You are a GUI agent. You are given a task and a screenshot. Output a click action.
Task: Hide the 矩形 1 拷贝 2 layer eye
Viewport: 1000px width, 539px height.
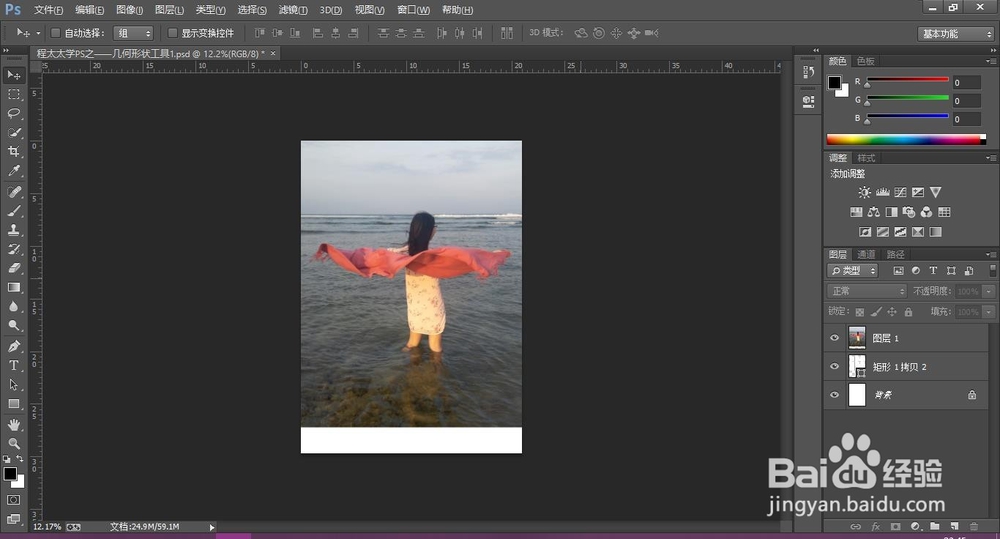click(834, 366)
